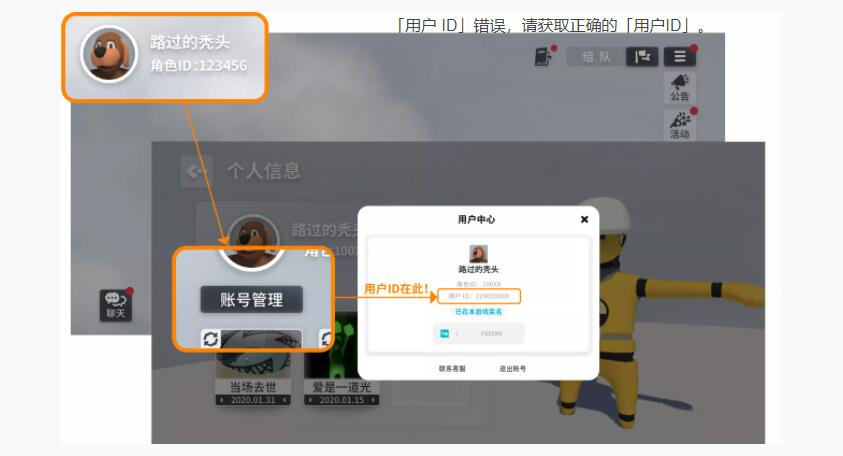Click the dog avatar in top-left profile card
843x456 pixels.
[x=108, y=54]
